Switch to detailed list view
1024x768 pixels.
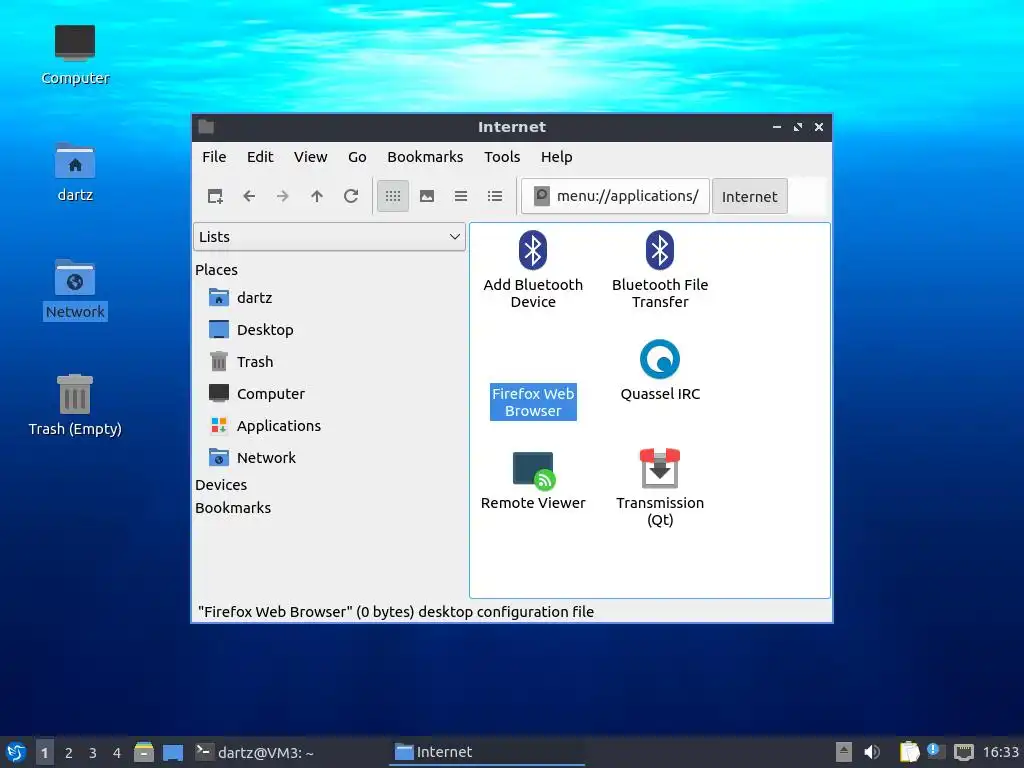pos(495,196)
